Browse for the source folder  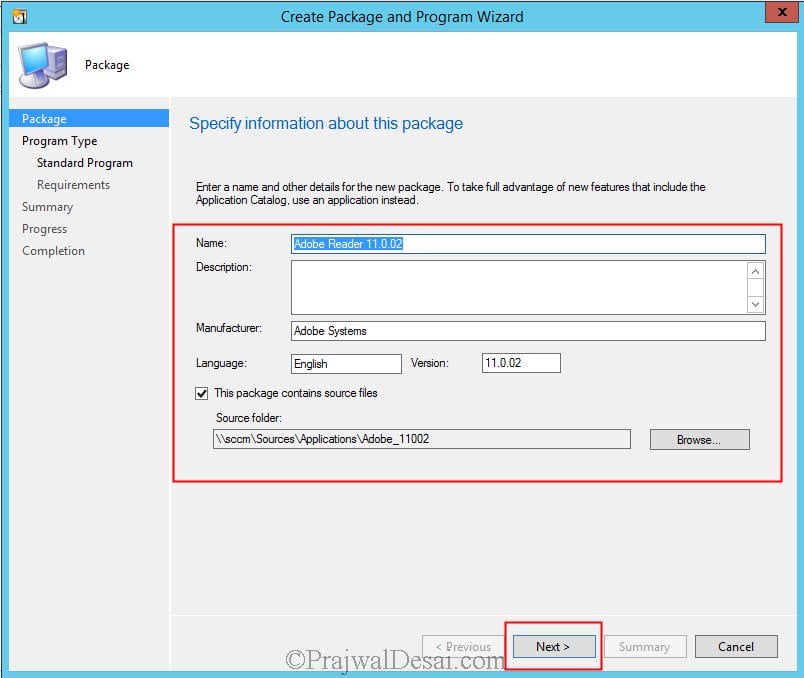(x=699, y=440)
